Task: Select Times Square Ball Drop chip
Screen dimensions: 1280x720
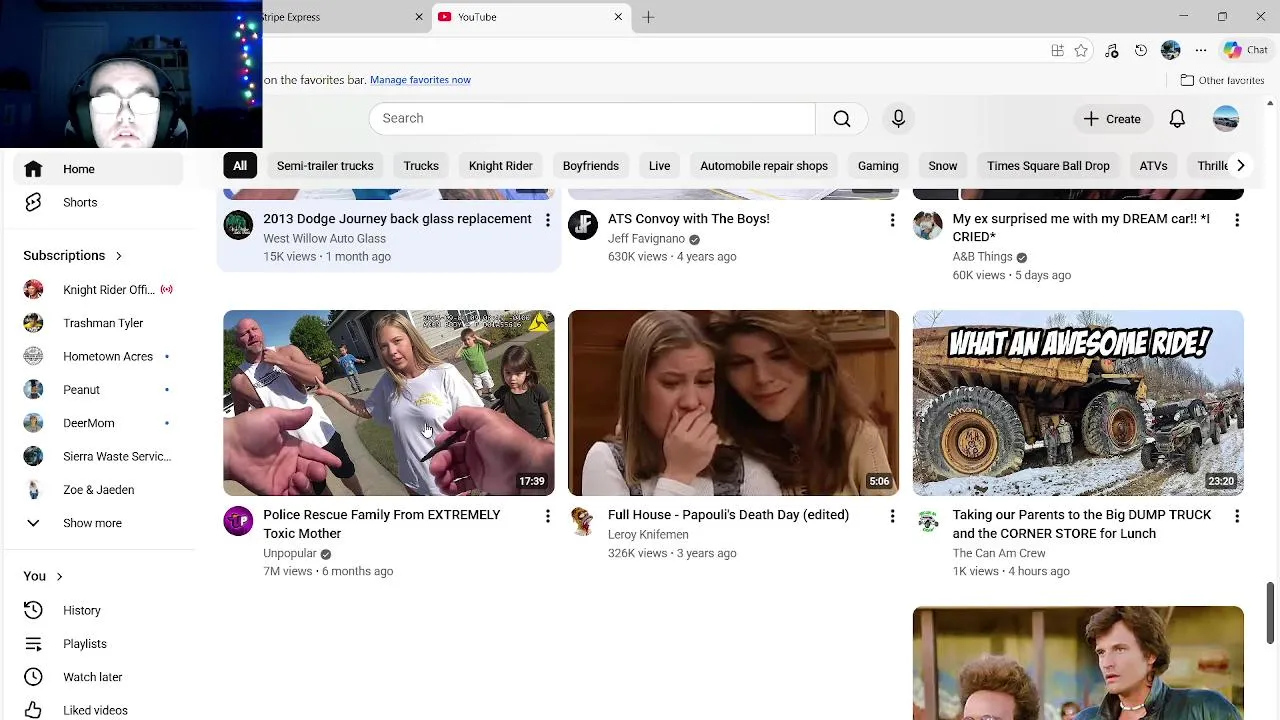Action: pos(1048,166)
